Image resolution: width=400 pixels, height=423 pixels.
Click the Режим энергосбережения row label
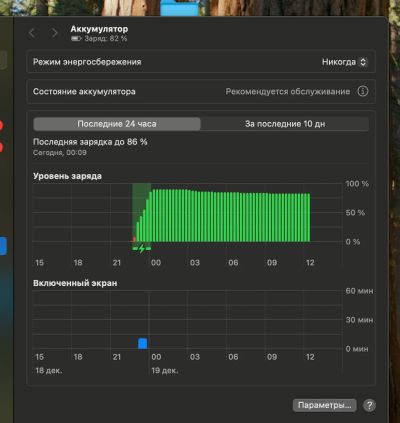87,62
